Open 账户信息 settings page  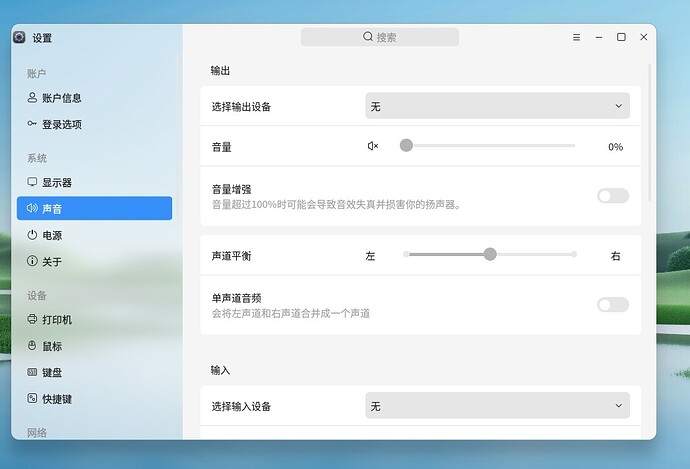pyautogui.click(x=94, y=98)
